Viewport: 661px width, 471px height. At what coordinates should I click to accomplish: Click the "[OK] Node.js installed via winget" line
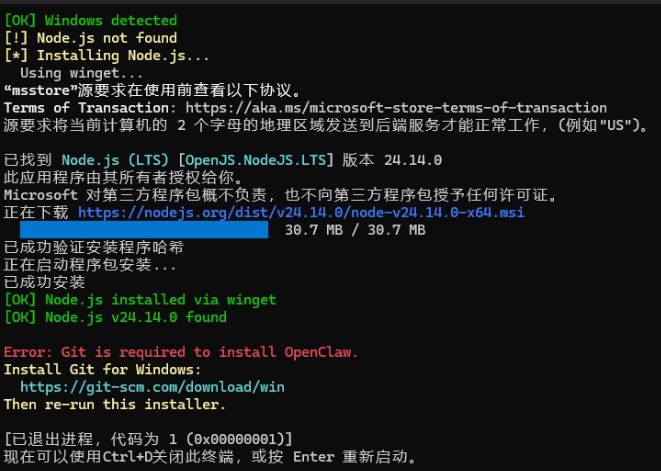click(140, 300)
